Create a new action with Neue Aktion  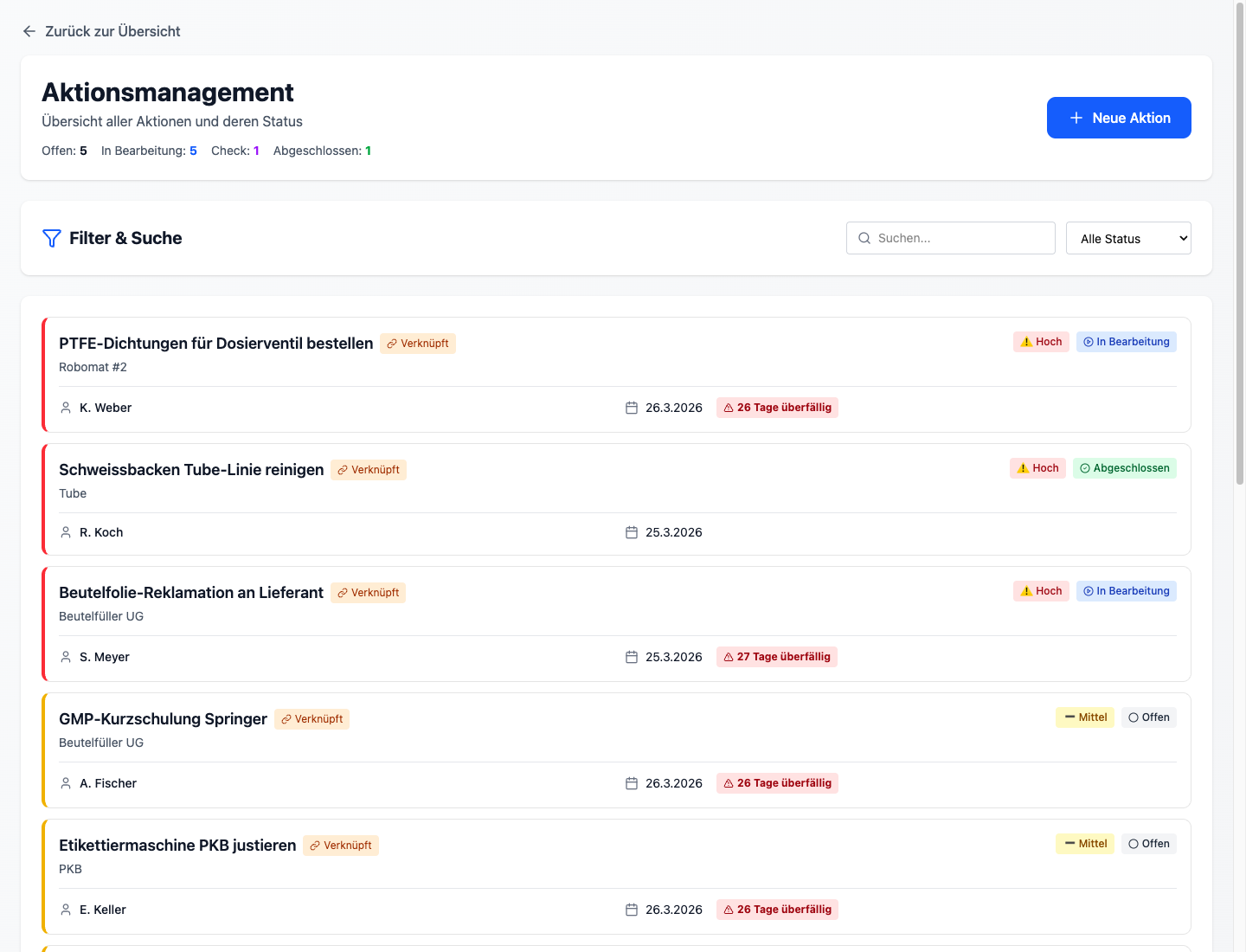click(1119, 118)
